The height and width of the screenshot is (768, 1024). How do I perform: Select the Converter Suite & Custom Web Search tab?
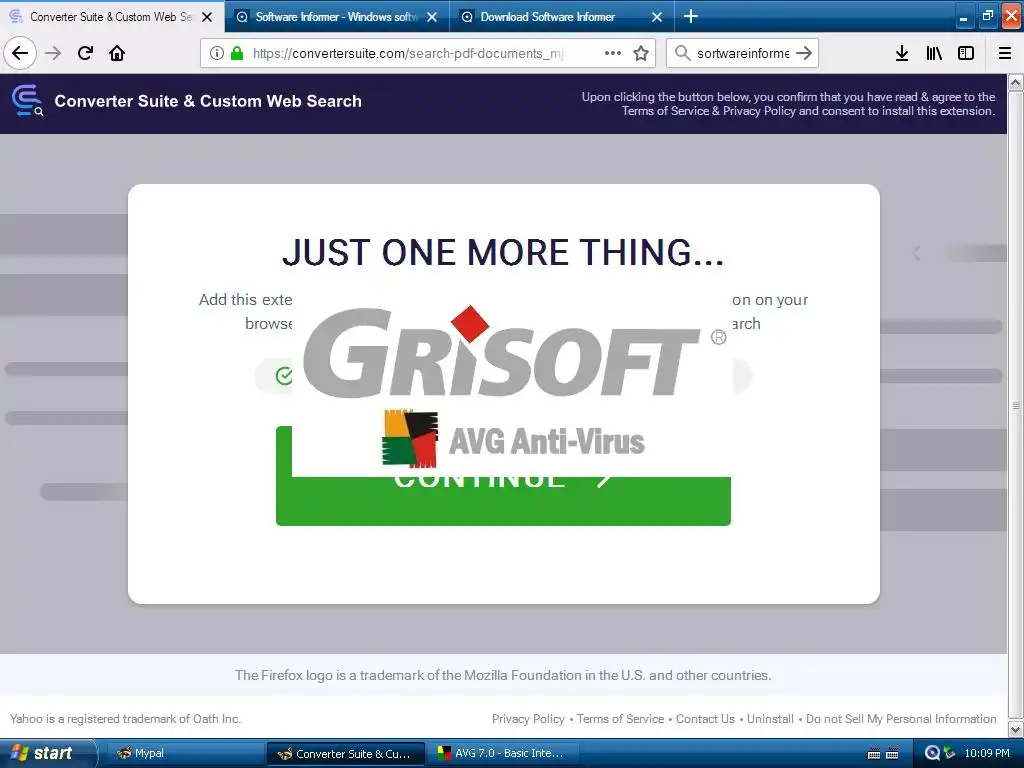pyautogui.click(x=112, y=17)
